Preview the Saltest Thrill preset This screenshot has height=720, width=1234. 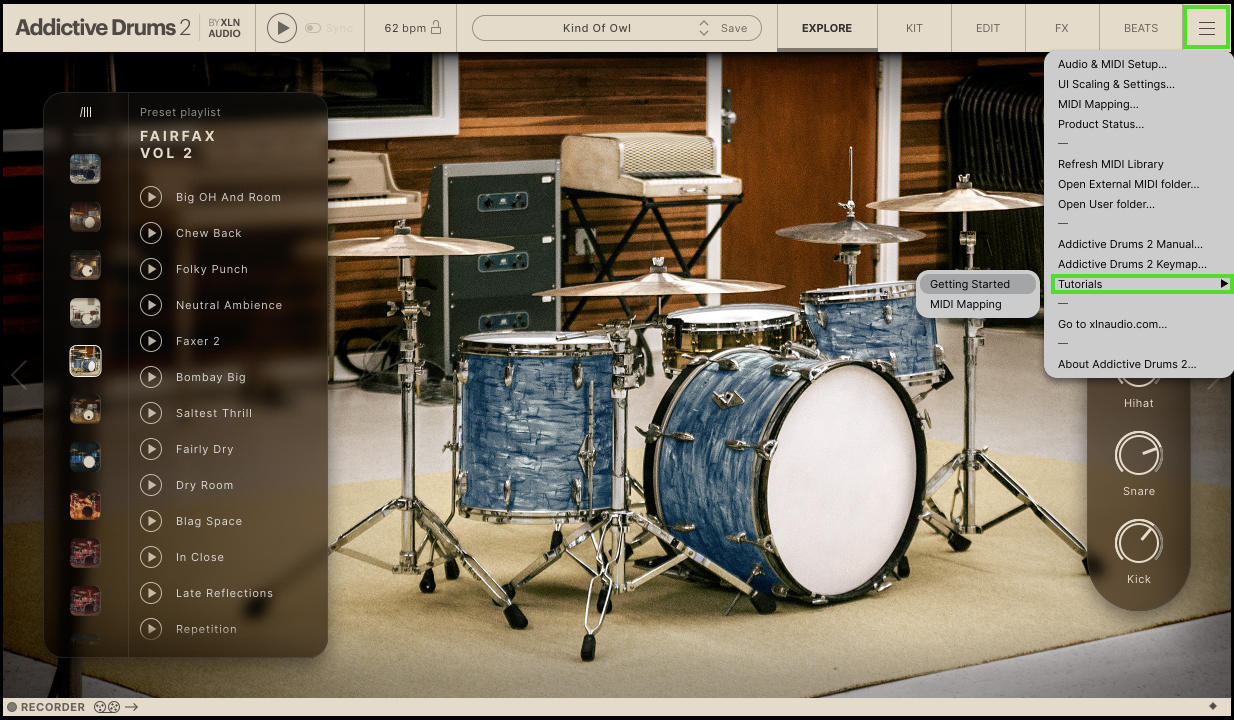pyautogui.click(x=151, y=413)
